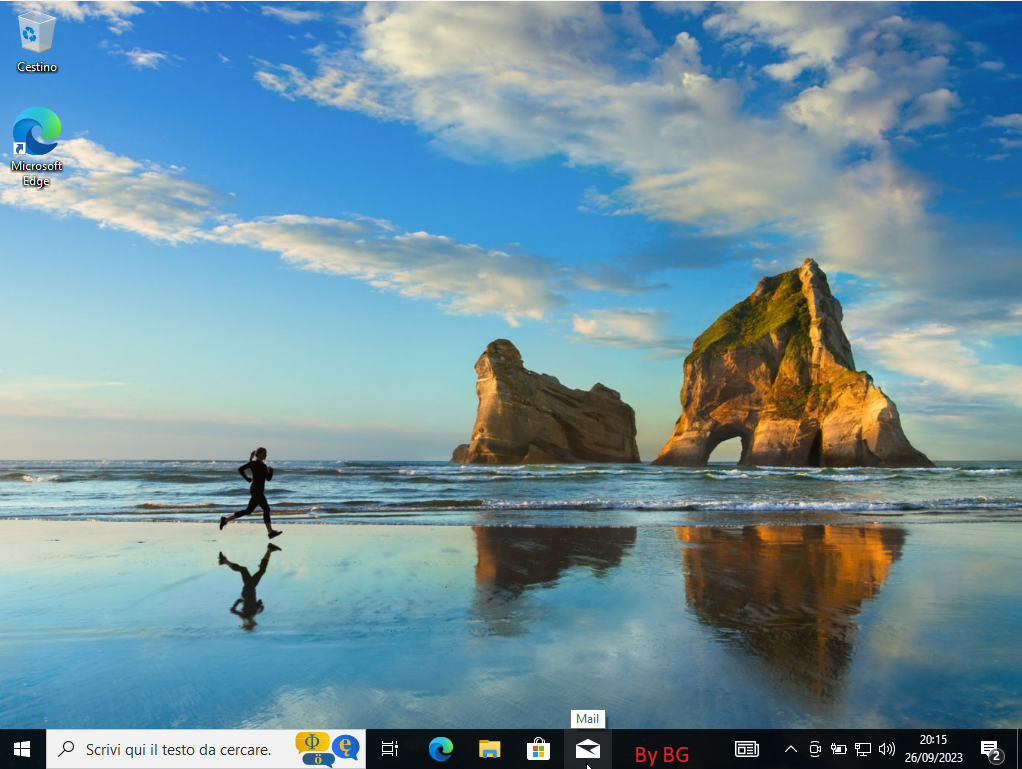Open the News and interests widget
This screenshot has width=1022, height=769.
click(x=747, y=749)
